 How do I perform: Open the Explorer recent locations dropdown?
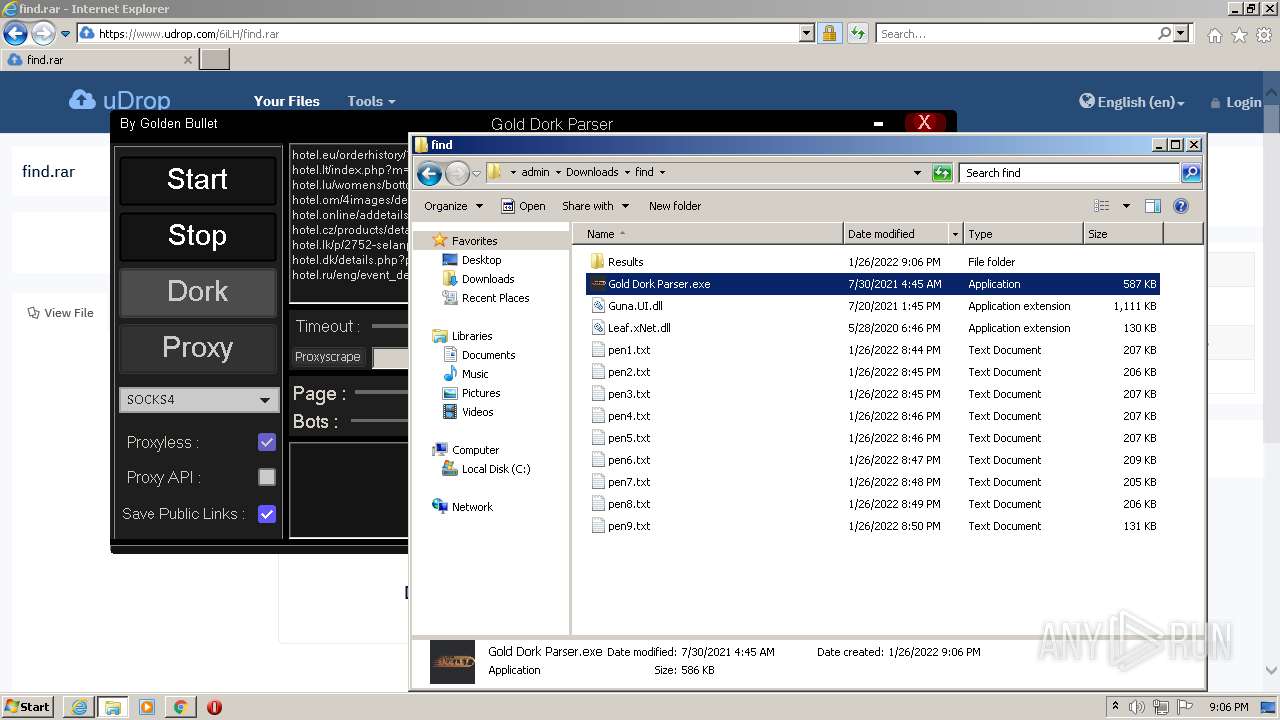pos(476,173)
